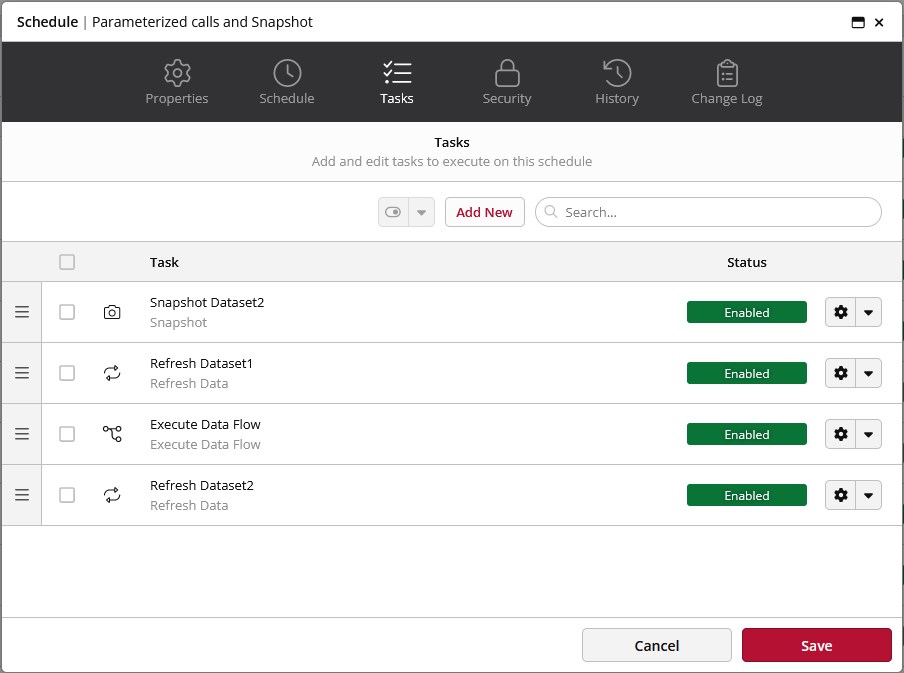Select the Snapshot Dataset2 task name
Screen dimensions: 904x673
[x=207, y=302]
